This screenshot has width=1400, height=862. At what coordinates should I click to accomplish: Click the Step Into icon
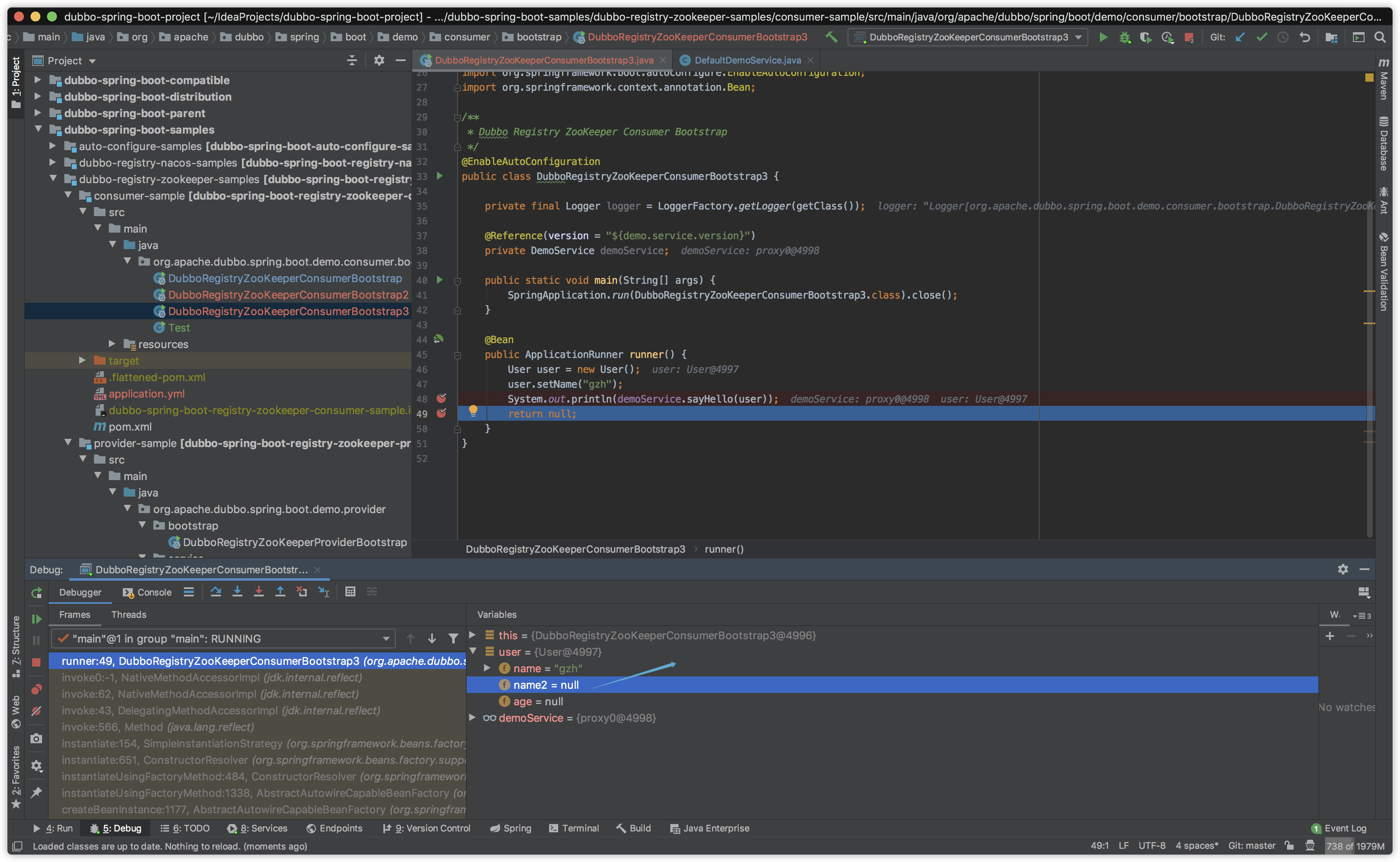237,592
